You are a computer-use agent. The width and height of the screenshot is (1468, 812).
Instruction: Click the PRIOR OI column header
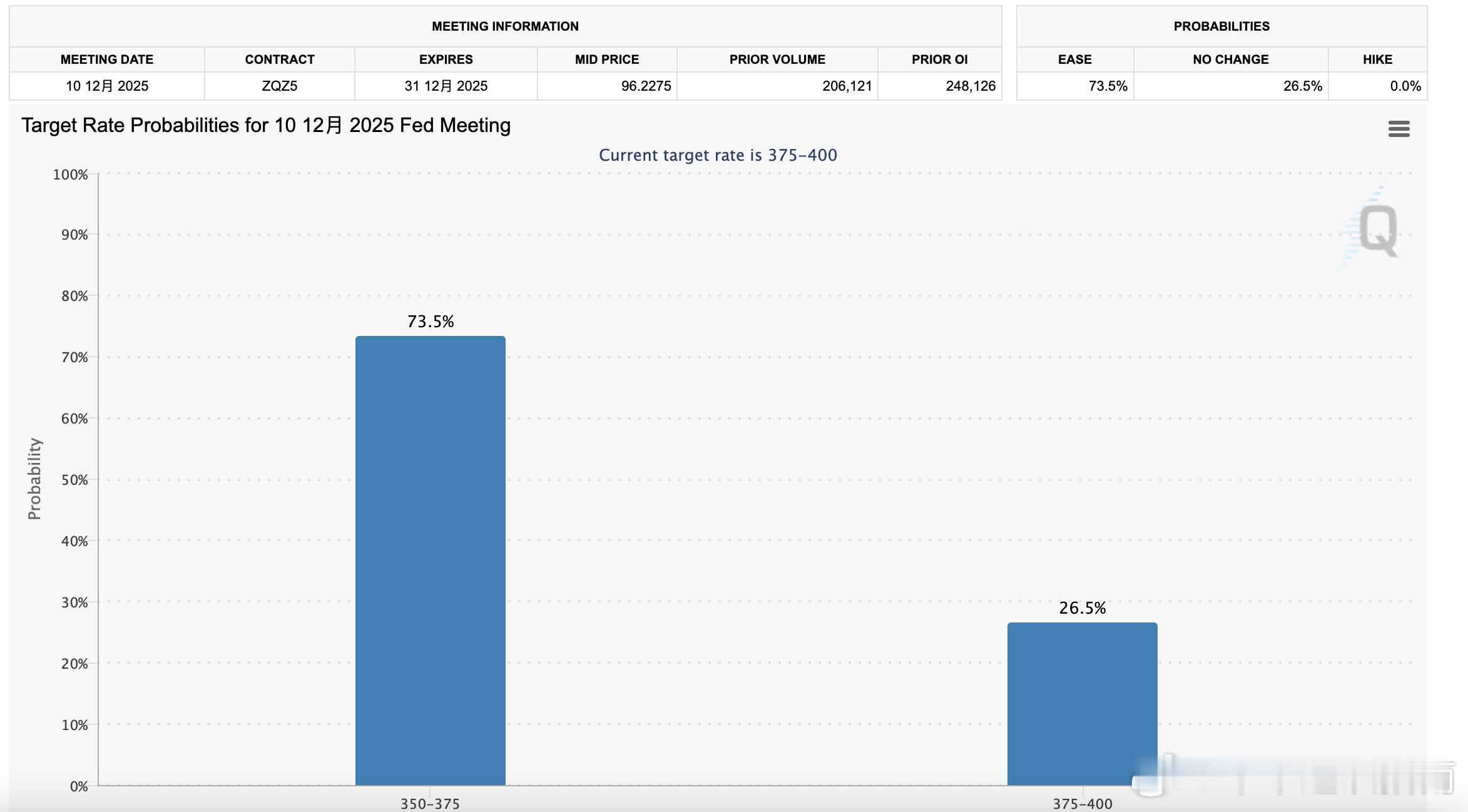pyautogui.click(x=939, y=59)
